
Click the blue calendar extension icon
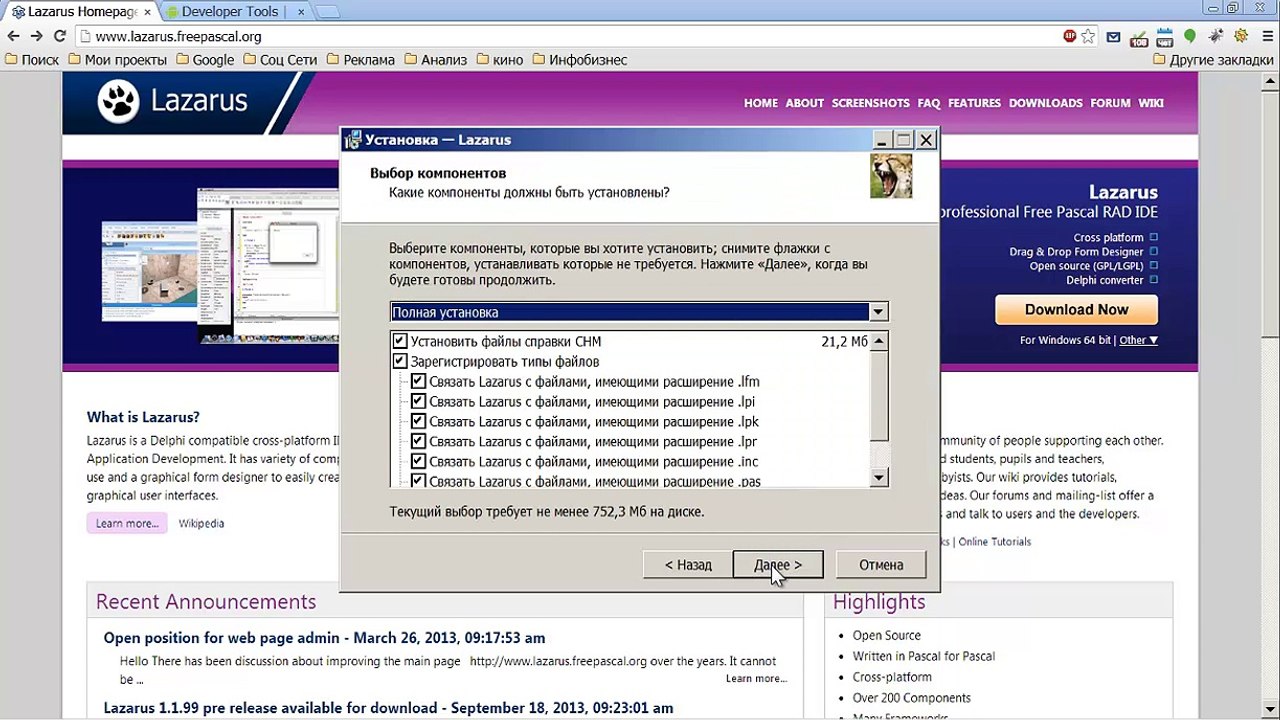point(1164,37)
